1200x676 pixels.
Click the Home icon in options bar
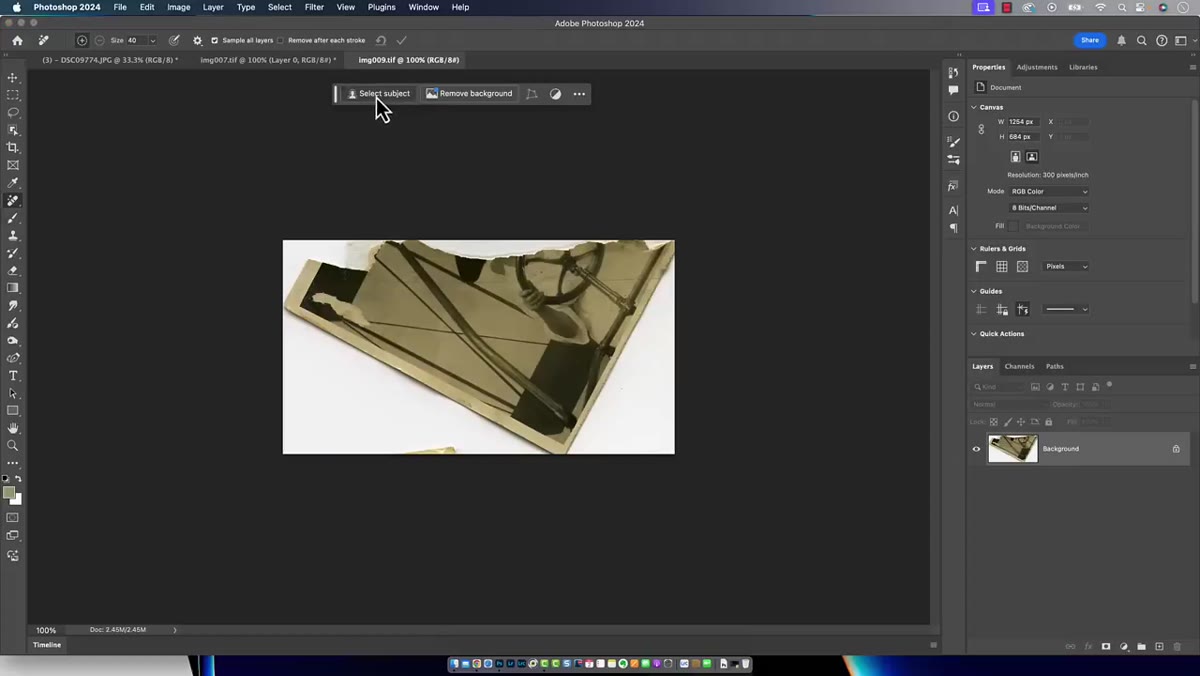tap(17, 41)
